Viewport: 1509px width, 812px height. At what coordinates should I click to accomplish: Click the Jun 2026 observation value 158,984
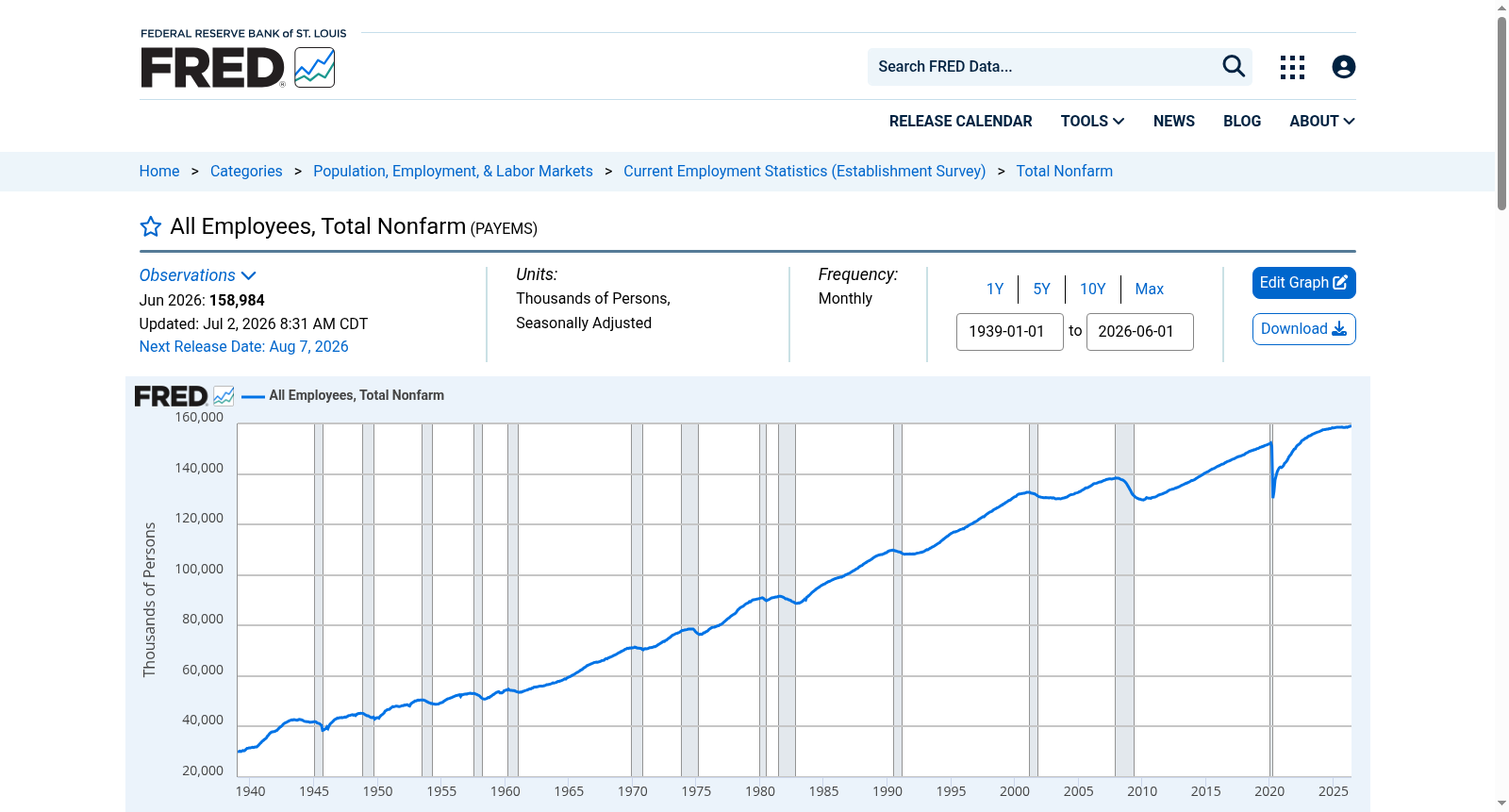pyautogui.click(x=237, y=300)
